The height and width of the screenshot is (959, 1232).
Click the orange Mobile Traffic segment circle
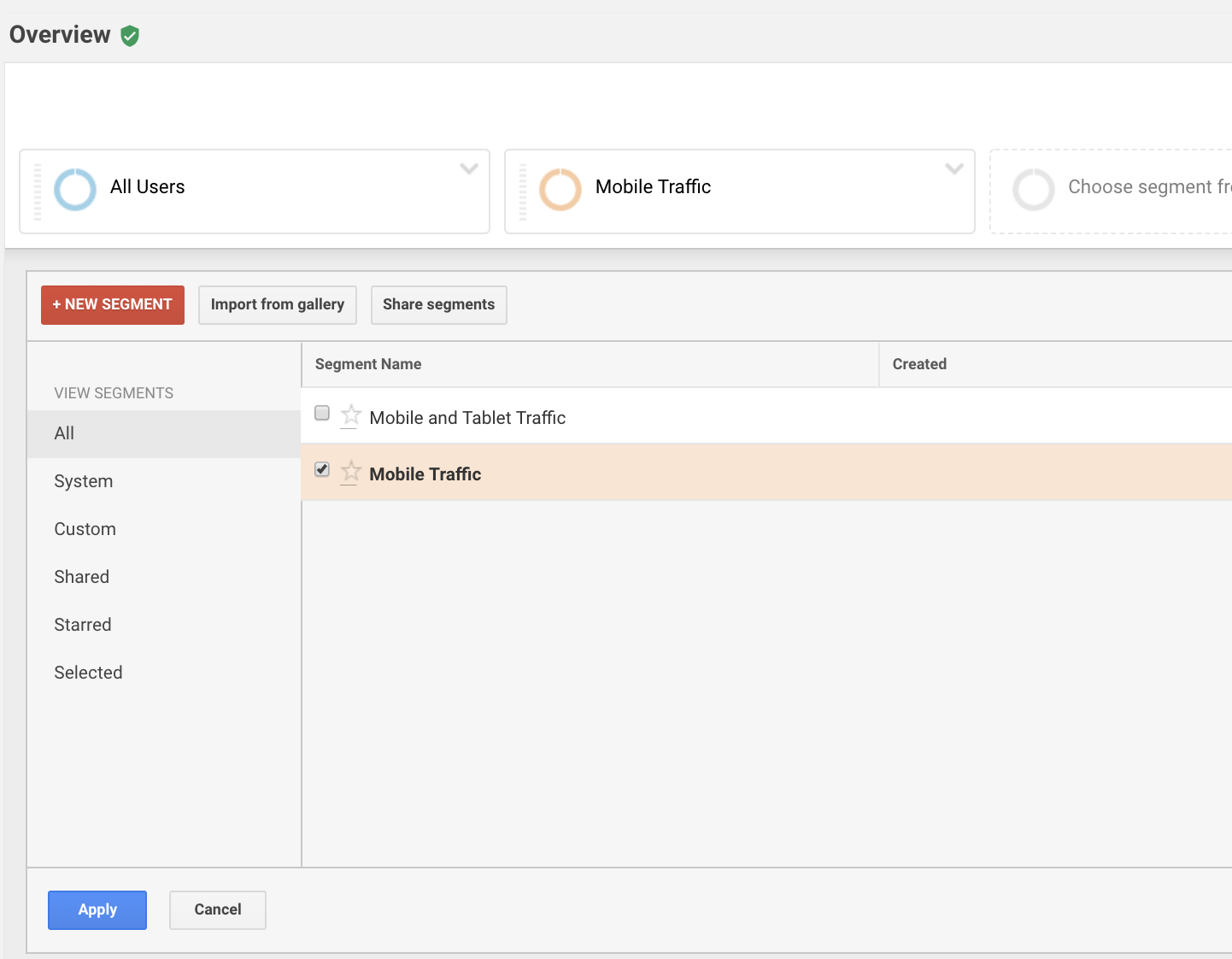[x=560, y=189]
